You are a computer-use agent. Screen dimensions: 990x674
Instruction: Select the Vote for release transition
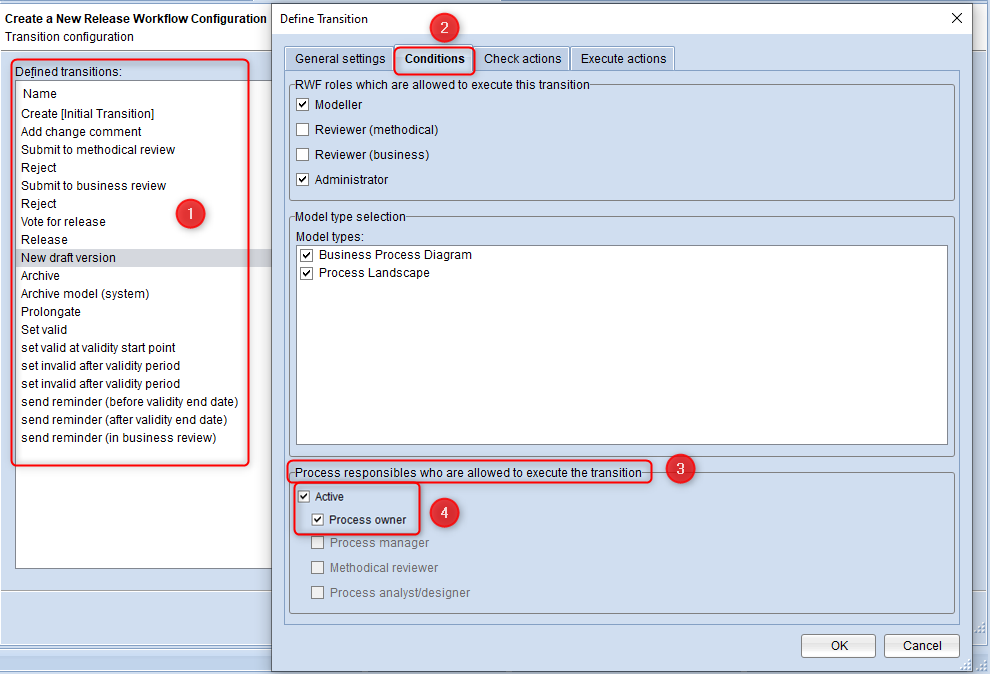click(144, 222)
